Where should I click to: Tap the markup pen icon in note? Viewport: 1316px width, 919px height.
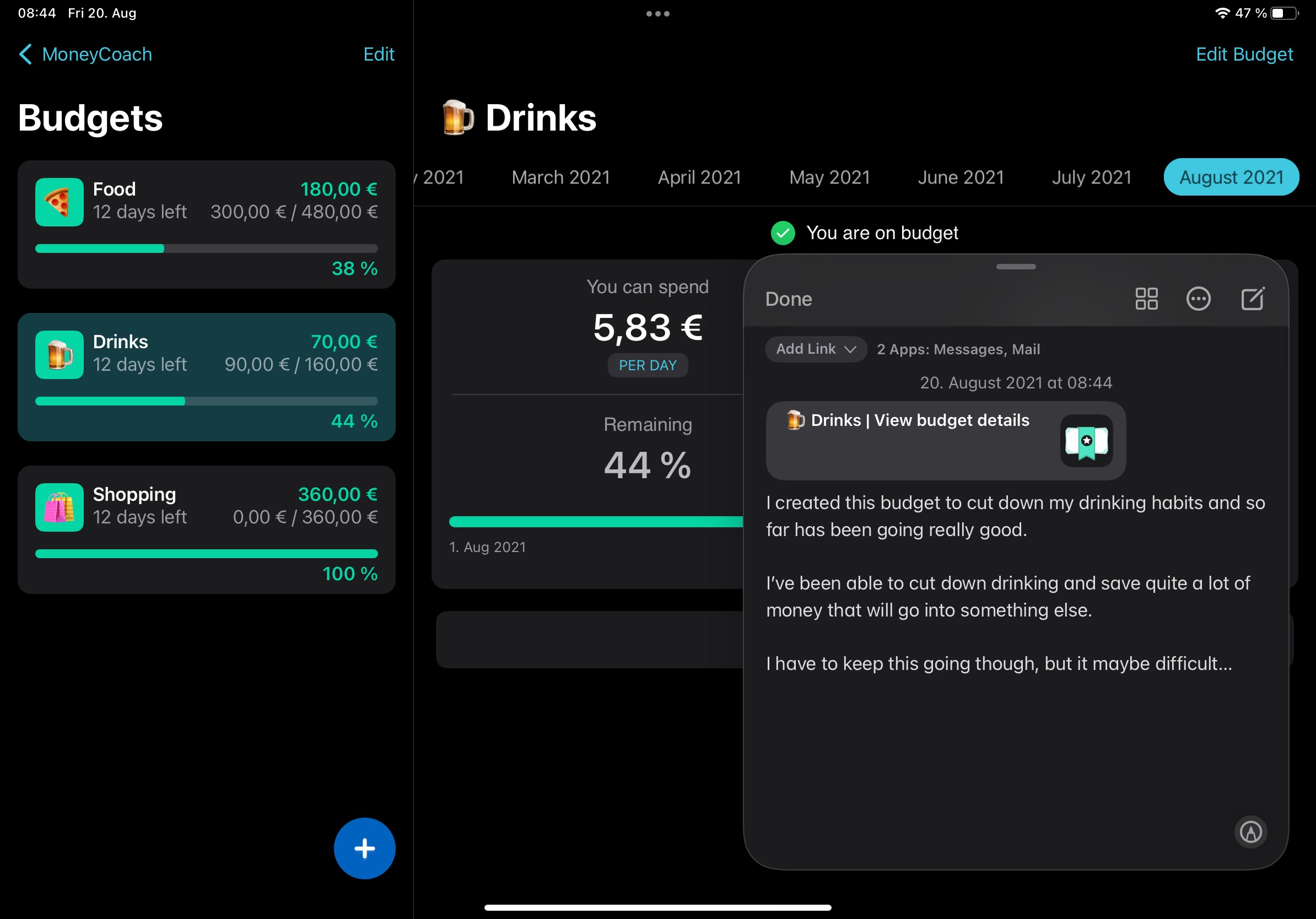[x=1250, y=831]
